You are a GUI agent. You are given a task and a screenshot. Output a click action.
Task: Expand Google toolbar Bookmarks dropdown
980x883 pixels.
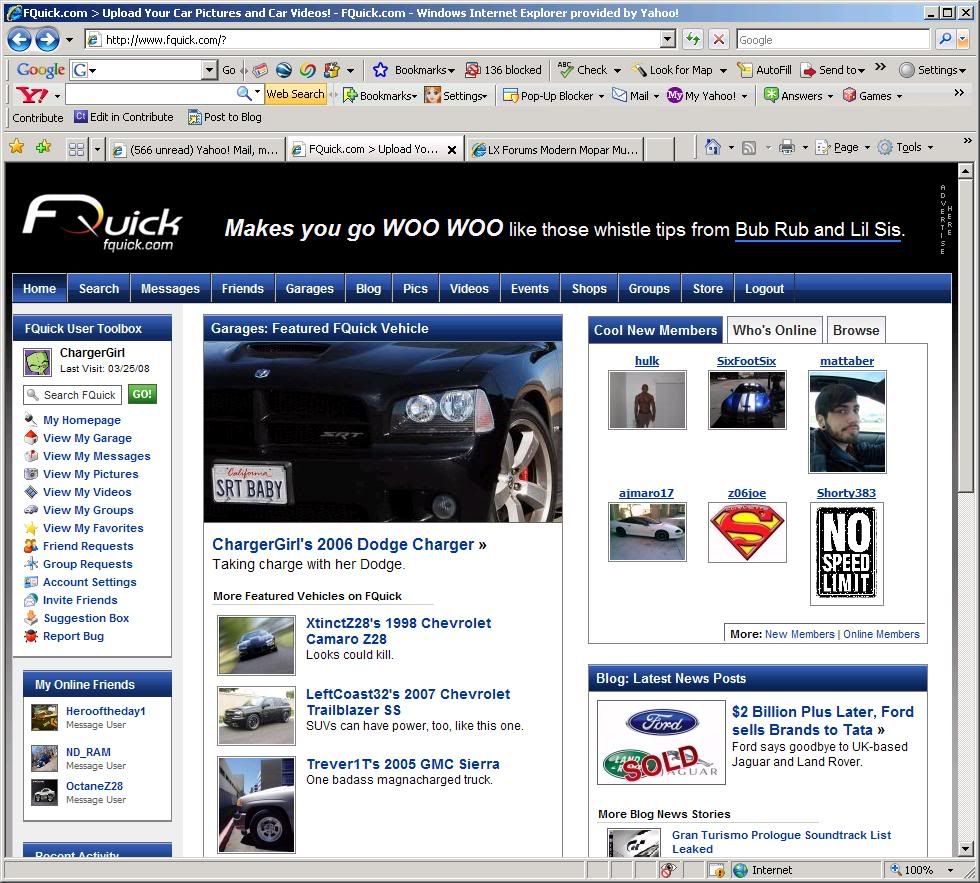pyautogui.click(x=451, y=71)
